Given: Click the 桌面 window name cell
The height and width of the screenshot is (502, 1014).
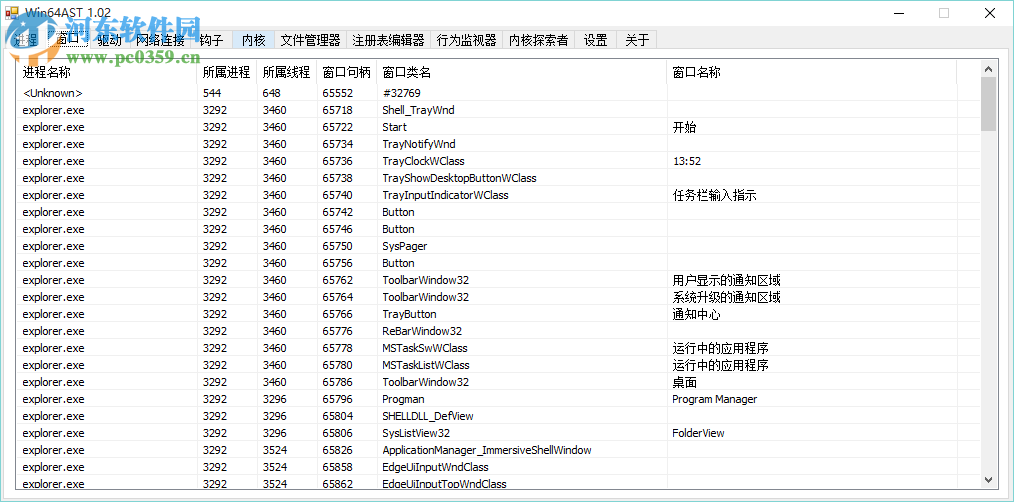Looking at the screenshot, I should pyautogui.click(x=685, y=382).
